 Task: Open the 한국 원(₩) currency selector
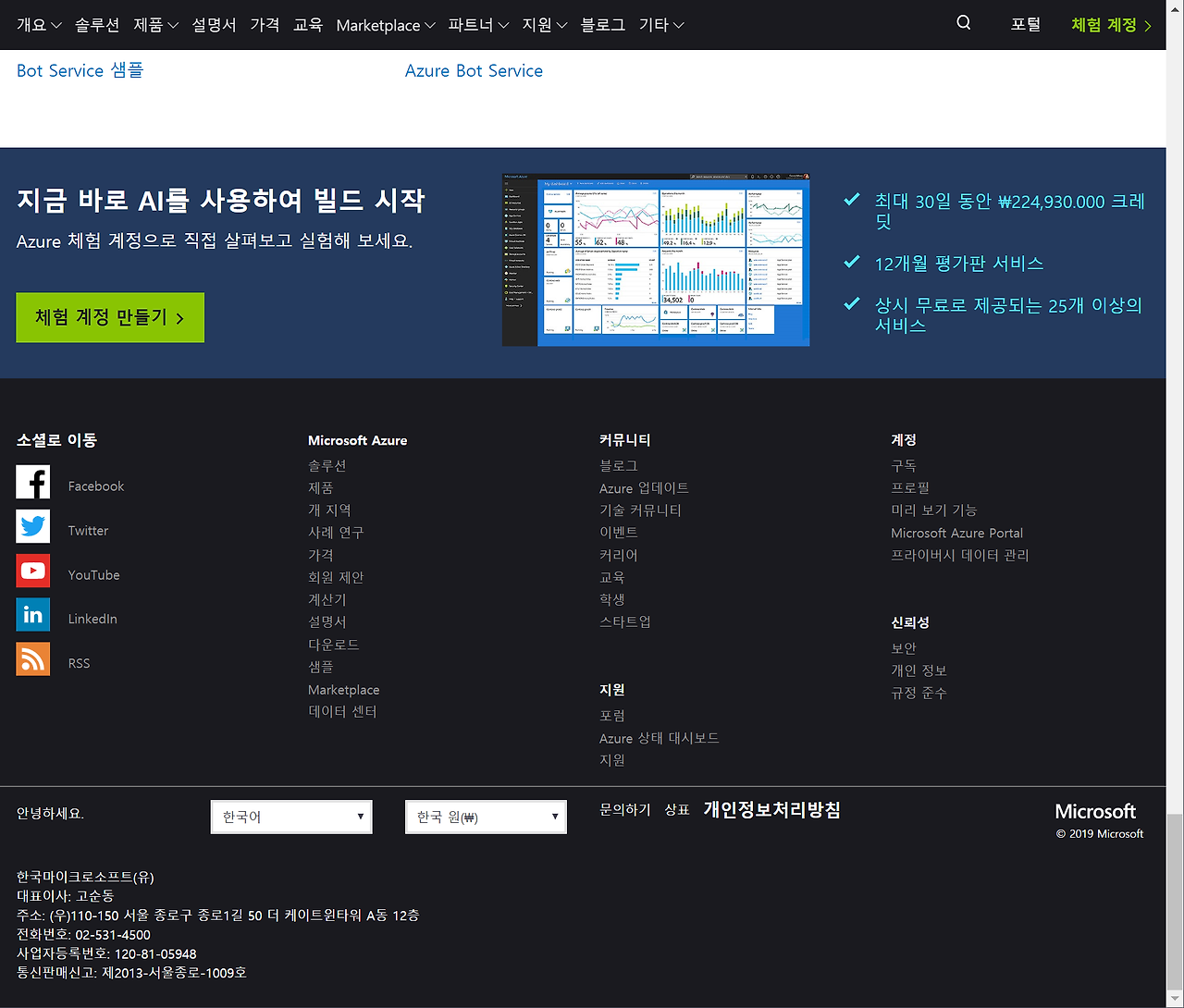486,817
